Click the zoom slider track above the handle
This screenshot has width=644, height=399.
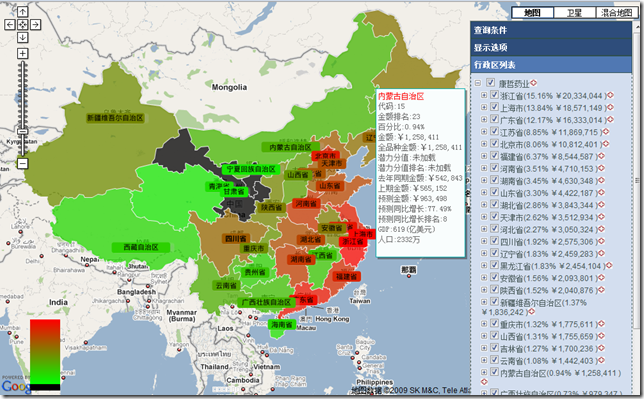(x=23, y=95)
